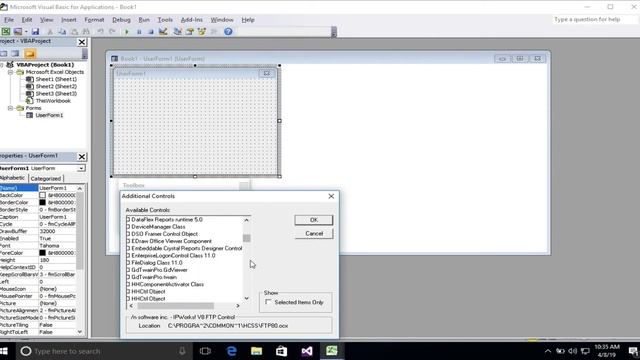Check DeviceManager Class control
The image size is (640, 360).
pyautogui.click(x=128, y=227)
